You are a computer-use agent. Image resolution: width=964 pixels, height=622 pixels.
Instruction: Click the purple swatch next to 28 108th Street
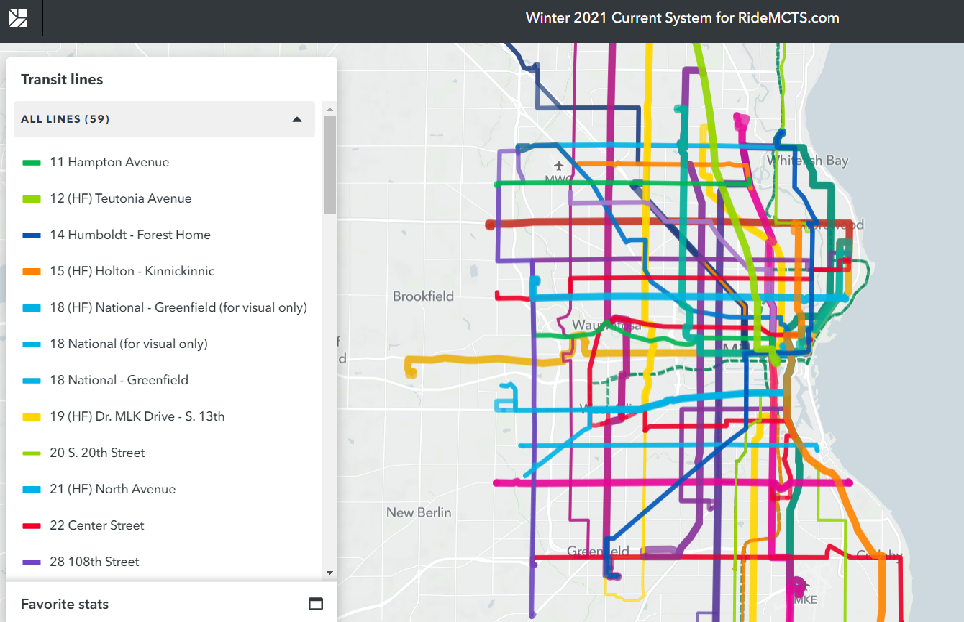30,561
